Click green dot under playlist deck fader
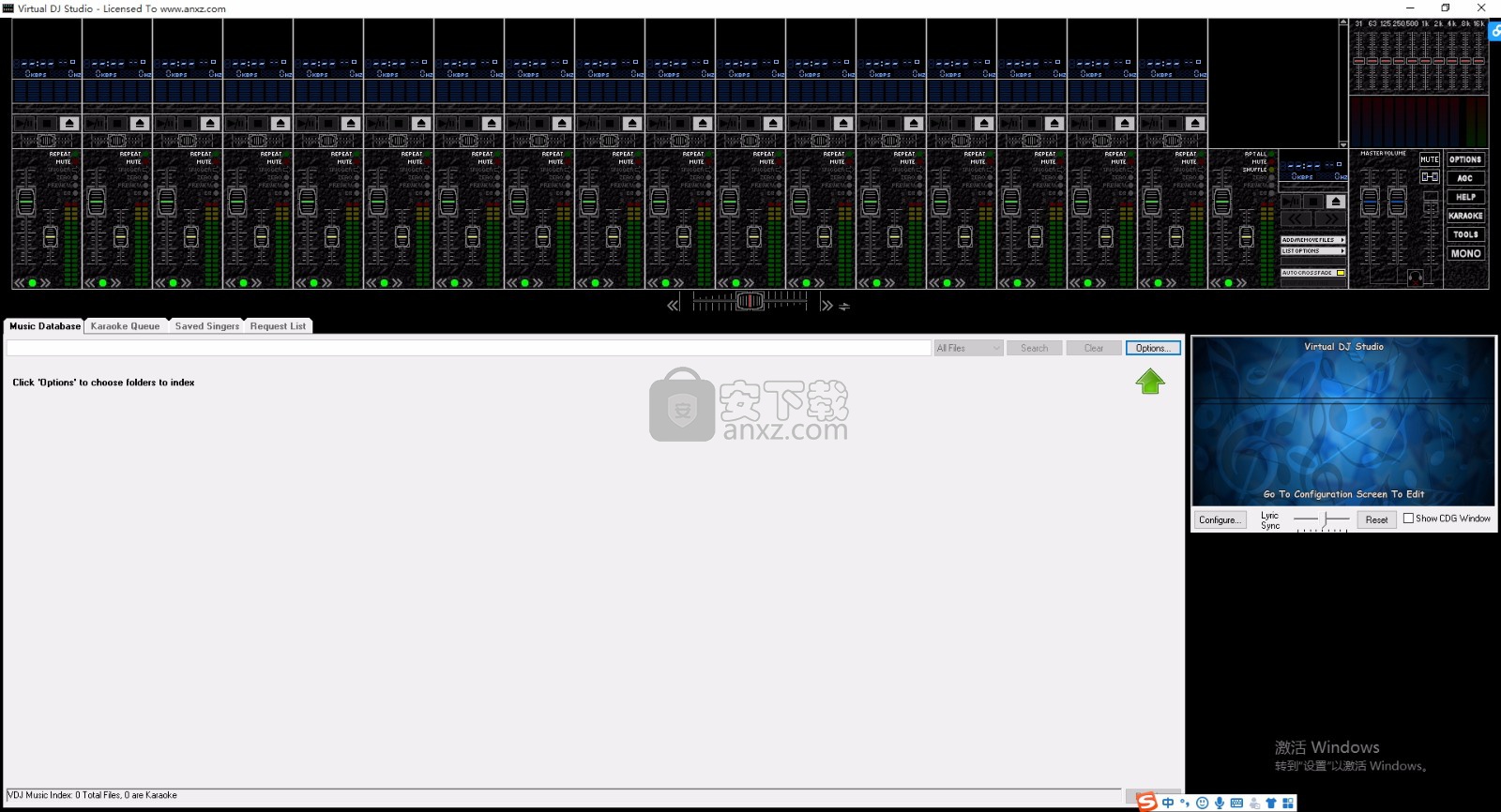This screenshot has height=812, width=1501. [x=1228, y=282]
